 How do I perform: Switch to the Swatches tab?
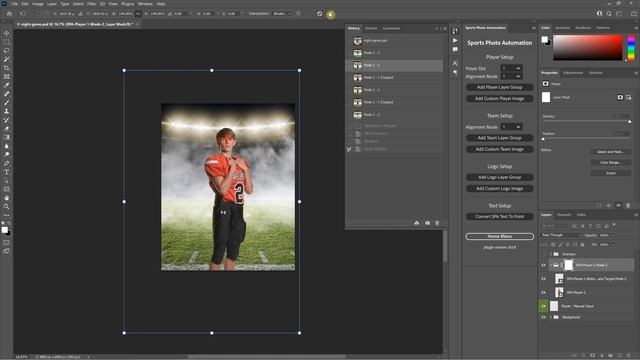(x=562, y=28)
